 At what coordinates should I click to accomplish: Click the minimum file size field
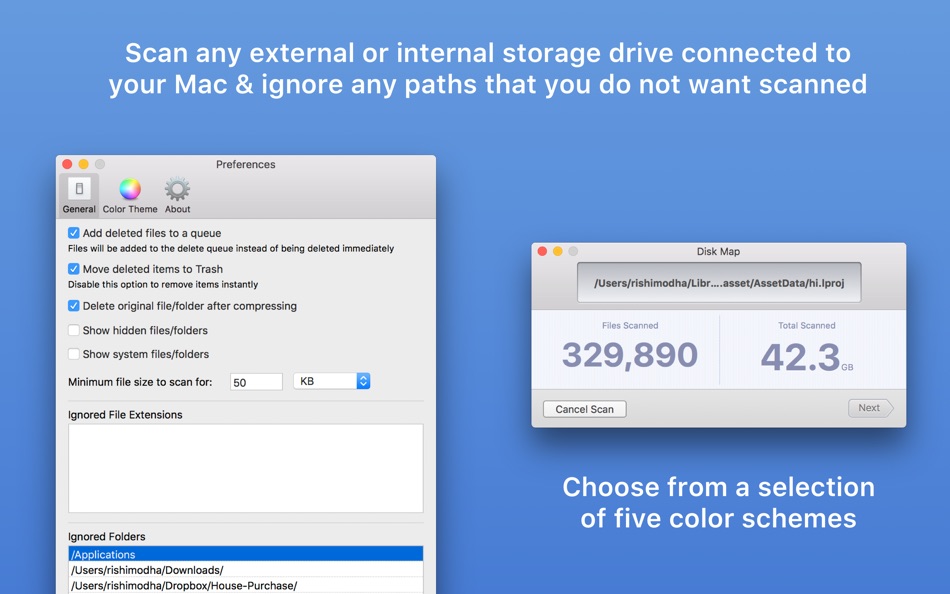pyautogui.click(x=256, y=382)
